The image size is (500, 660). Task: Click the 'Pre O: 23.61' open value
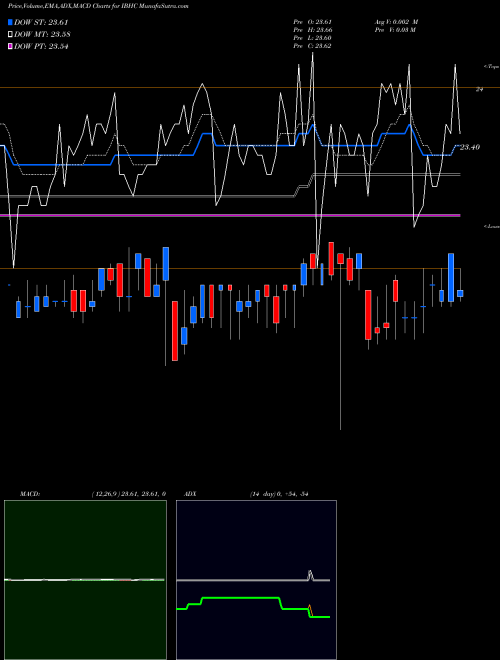pyautogui.click(x=312, y=22)
